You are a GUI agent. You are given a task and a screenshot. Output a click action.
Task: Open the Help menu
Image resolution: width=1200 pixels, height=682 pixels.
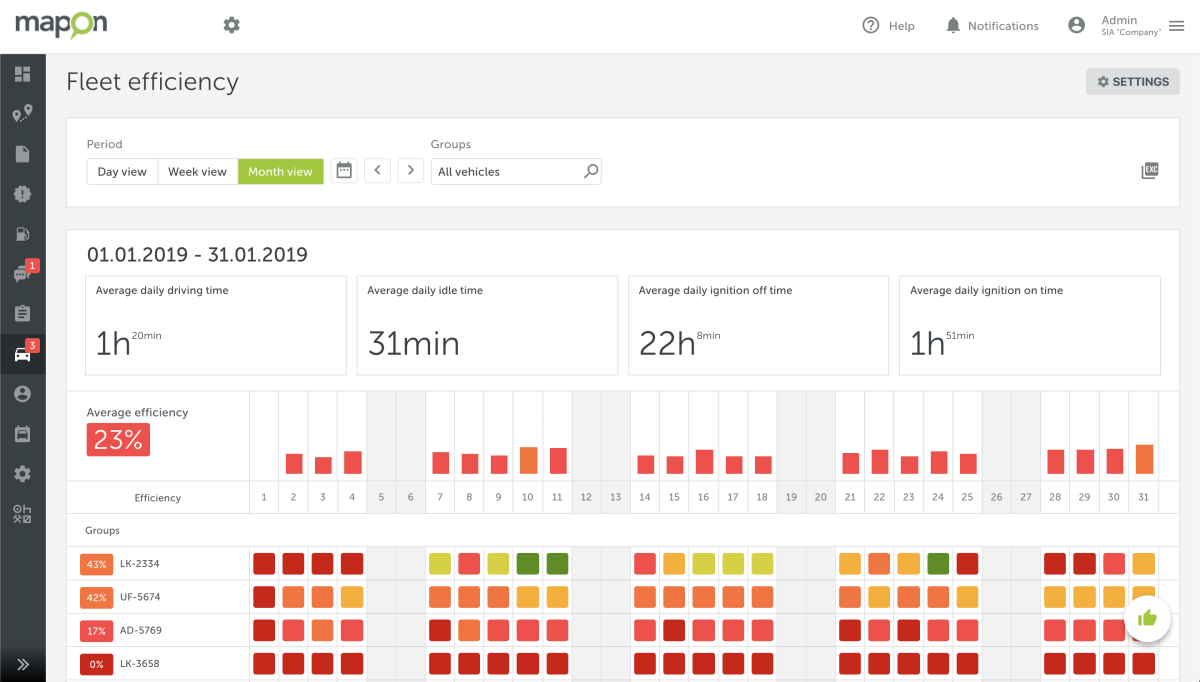(888, 25)
